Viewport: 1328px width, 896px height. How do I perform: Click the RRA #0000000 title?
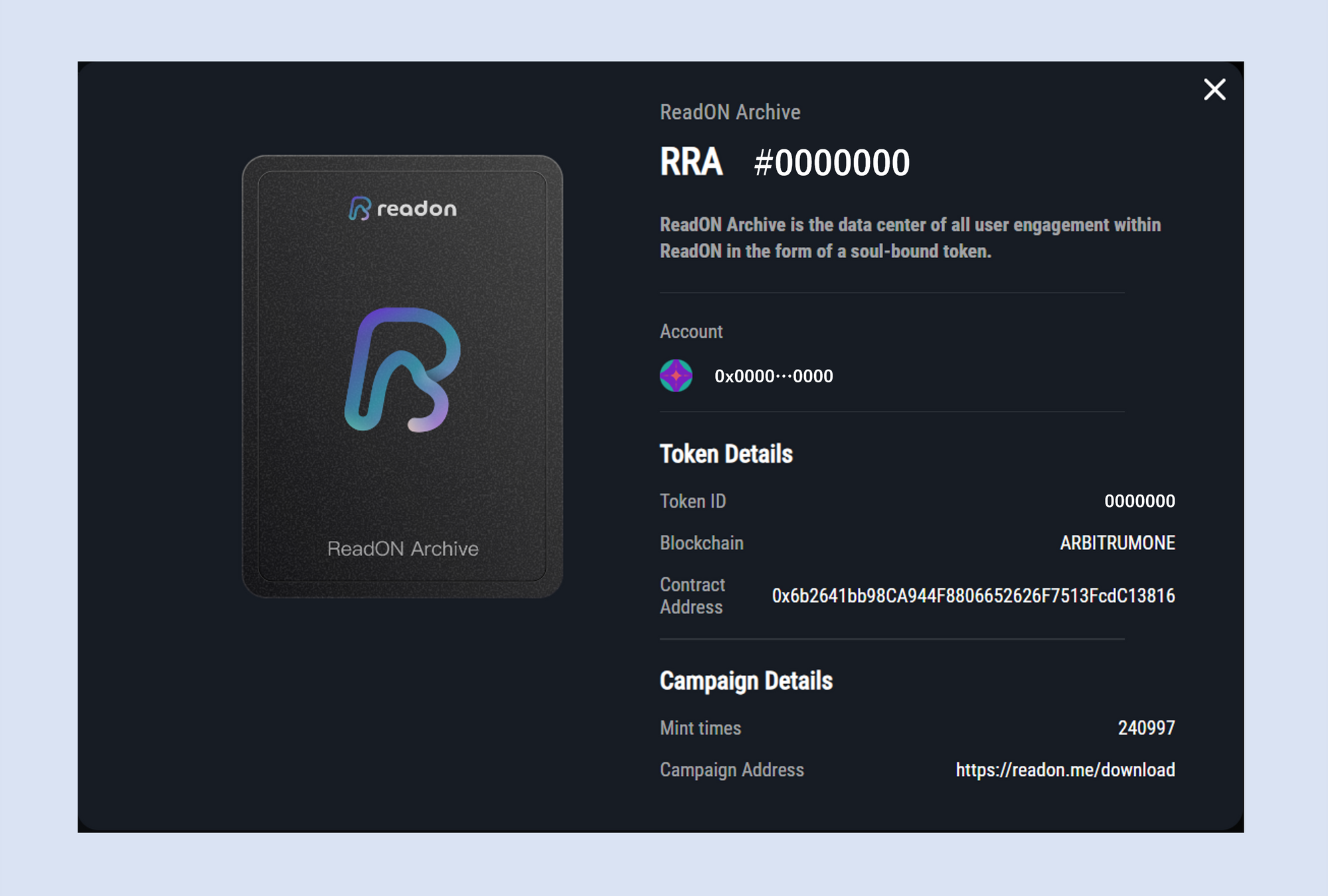click(784, 163)
